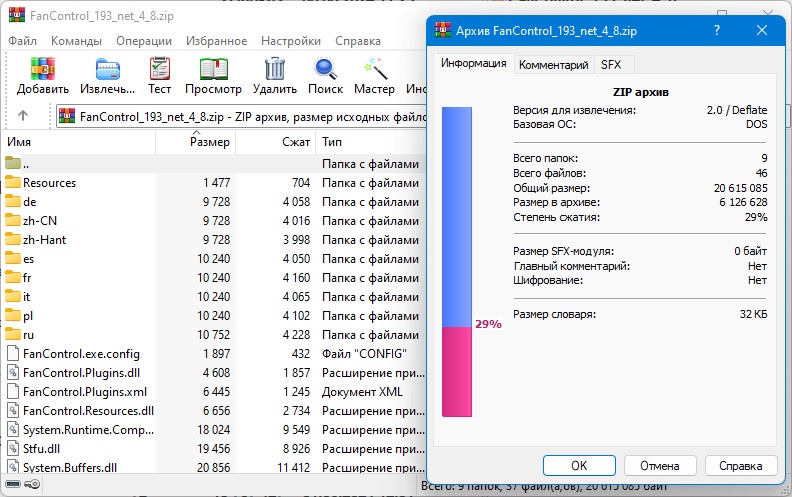Open the Справка menu in menu bar
The width and height of the screenshot is (792, 497).
358,41
